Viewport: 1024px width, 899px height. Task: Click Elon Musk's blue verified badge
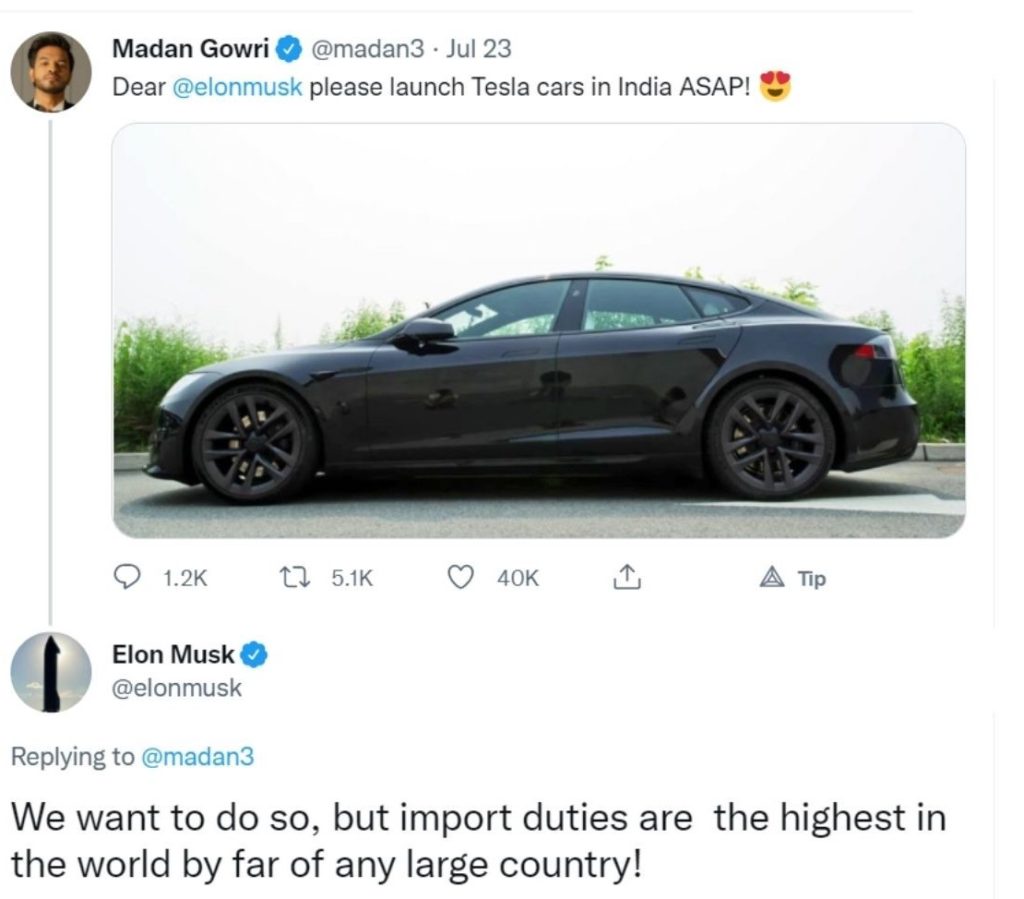pyautogui.click(x=255, y=655)
